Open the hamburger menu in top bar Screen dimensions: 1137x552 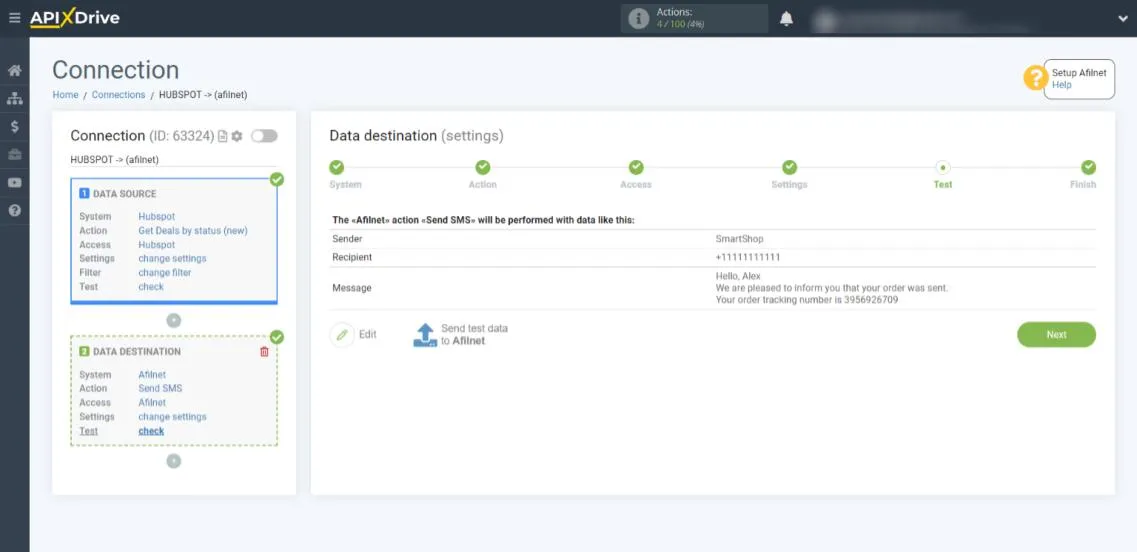(14, 18)
